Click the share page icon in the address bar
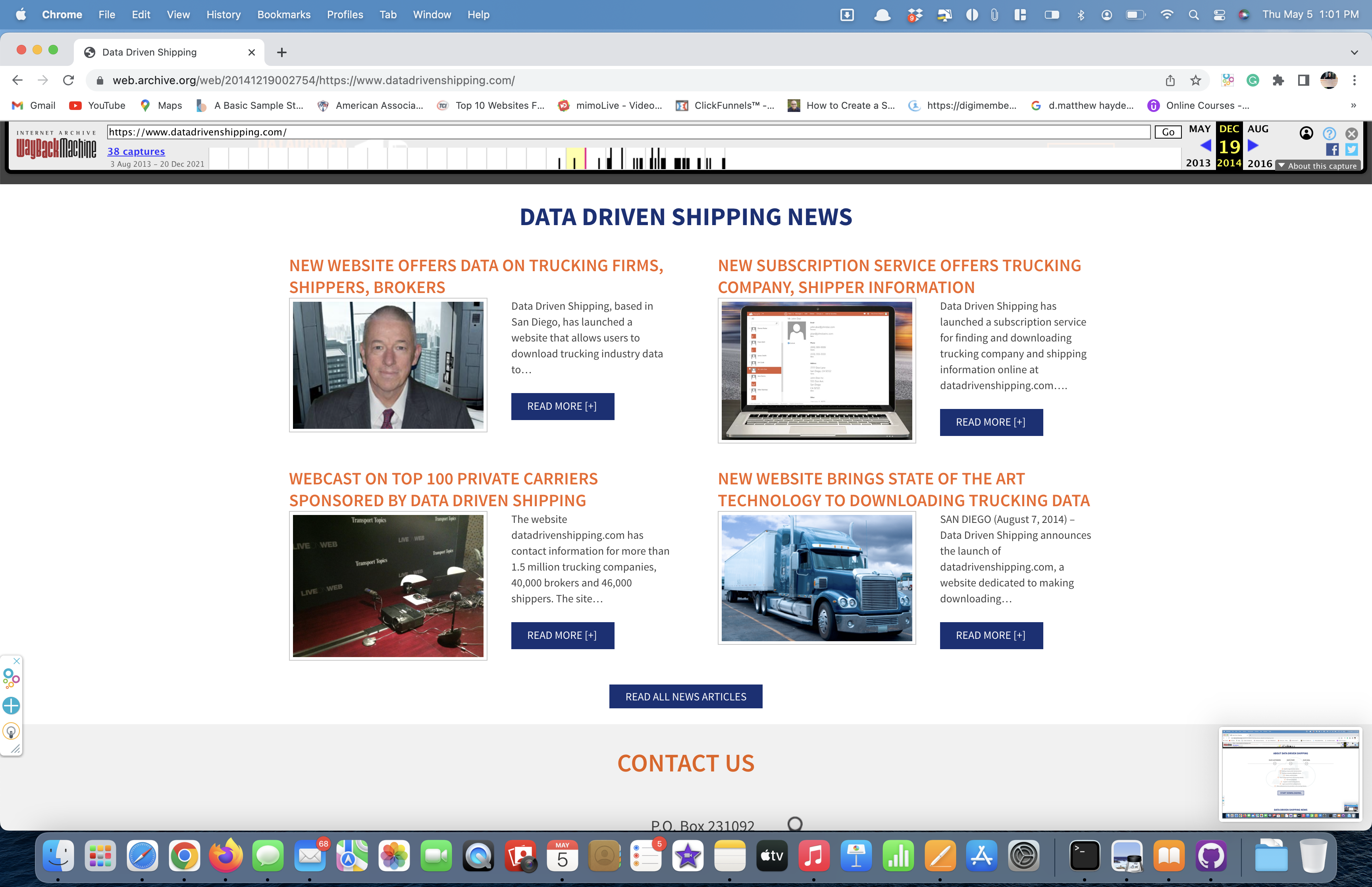The image size is (1372, 887). pyautogui.click(x=1170, y=80)
